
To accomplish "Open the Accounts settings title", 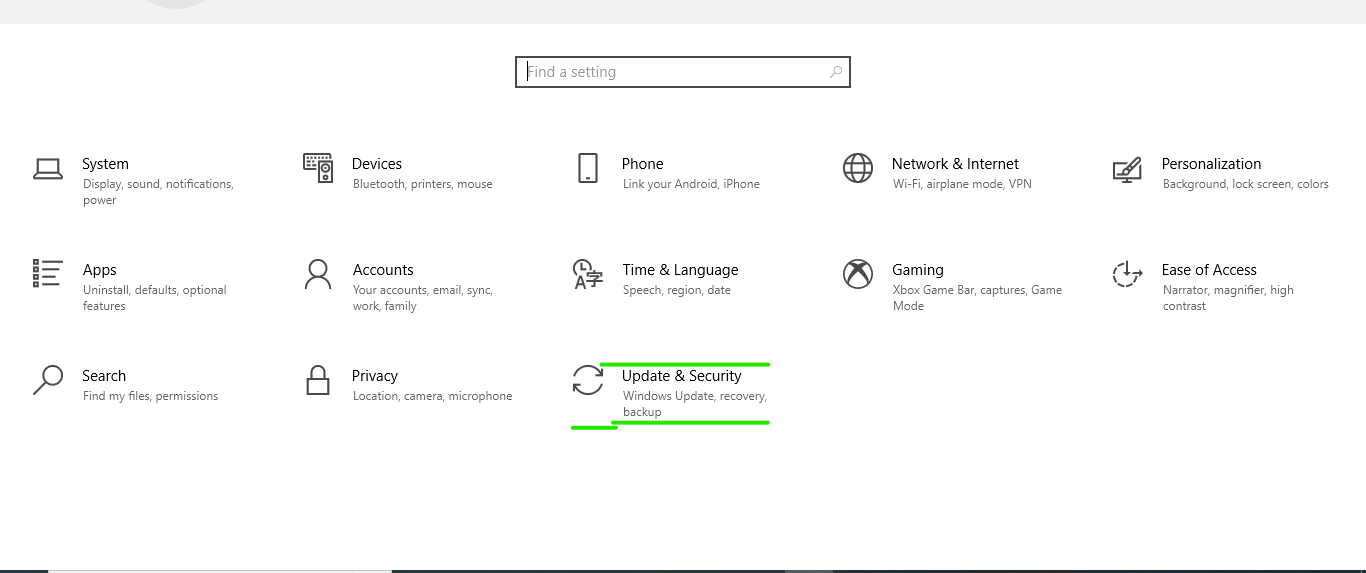I will coord(383,270).
